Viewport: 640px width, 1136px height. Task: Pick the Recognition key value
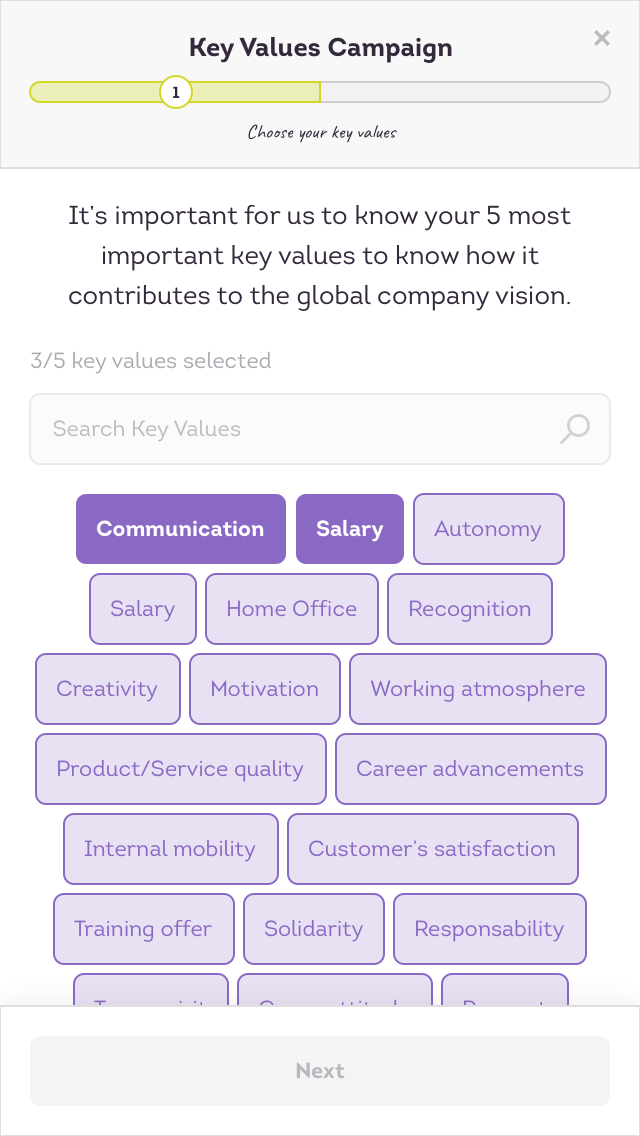470,609
